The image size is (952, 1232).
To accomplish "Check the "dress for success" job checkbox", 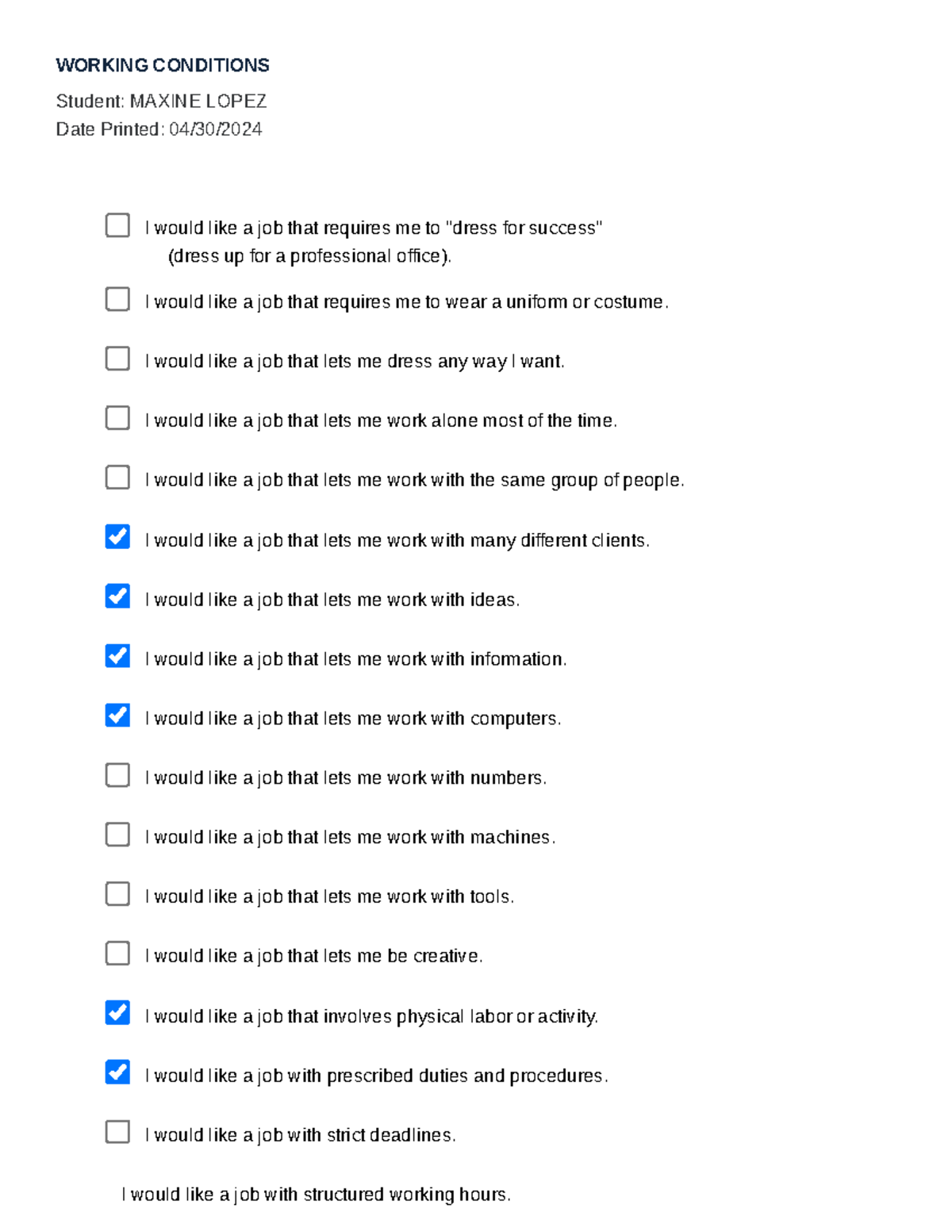I will 117,225.
